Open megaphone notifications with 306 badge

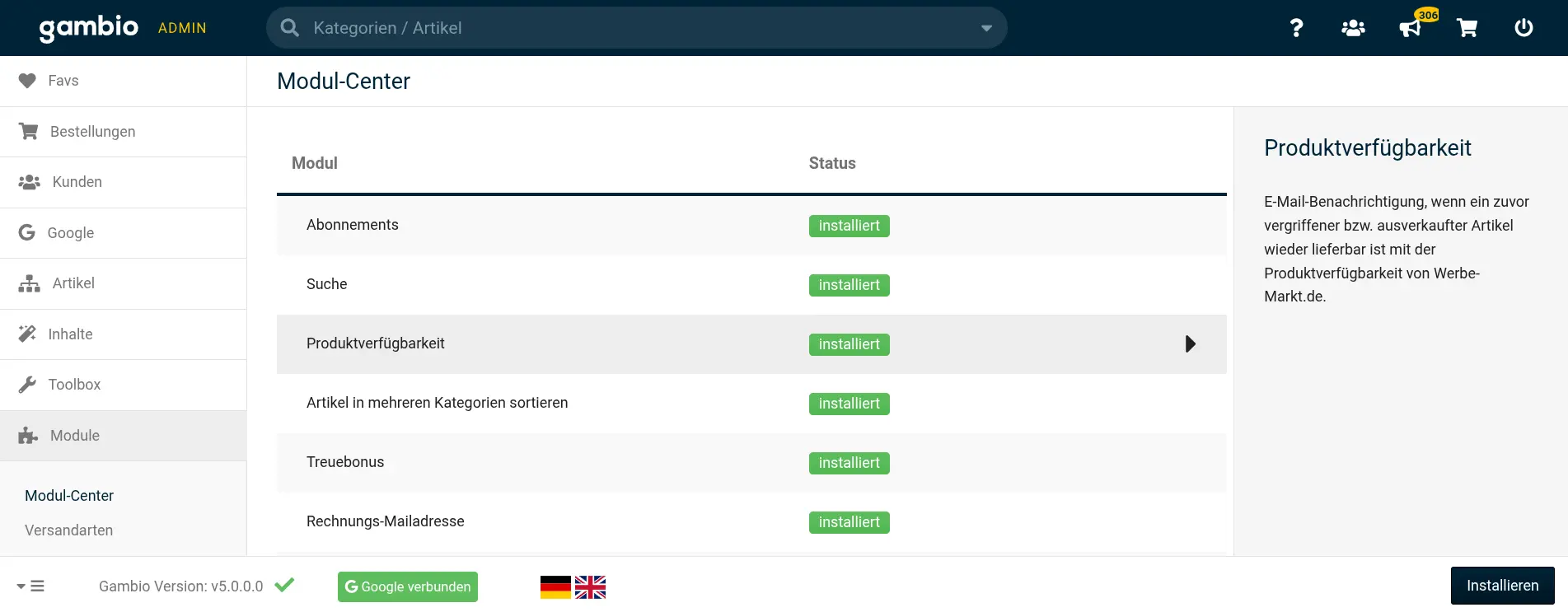(x=1411, y=28)
